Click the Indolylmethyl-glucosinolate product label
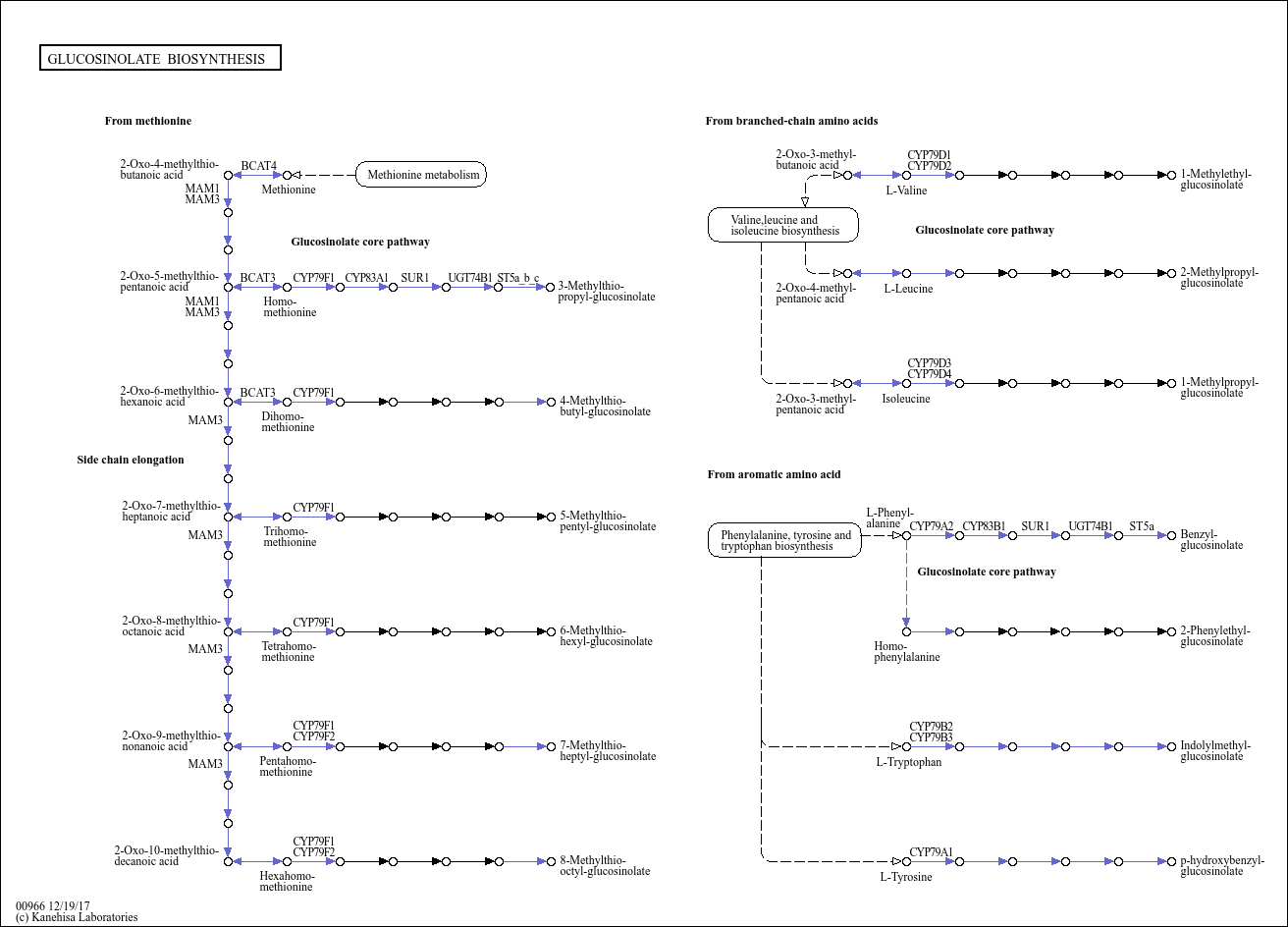Viewport: 1288px width, 927px height. point(1215,750)
